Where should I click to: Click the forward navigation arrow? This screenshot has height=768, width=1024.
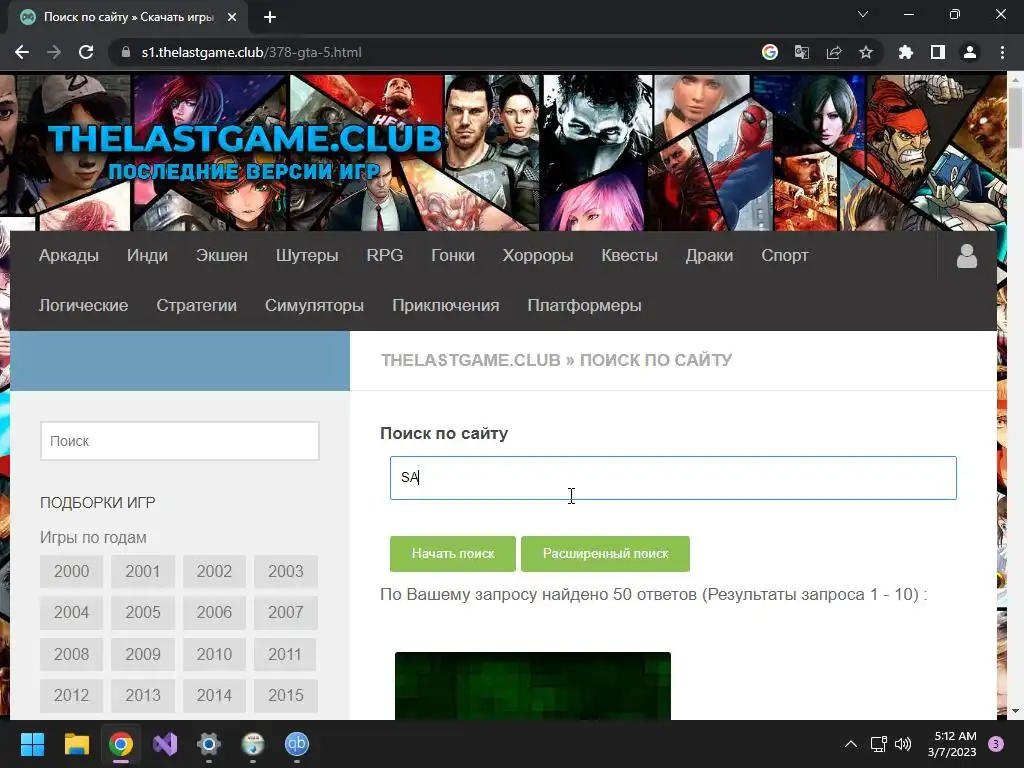[x=54, y=52]
